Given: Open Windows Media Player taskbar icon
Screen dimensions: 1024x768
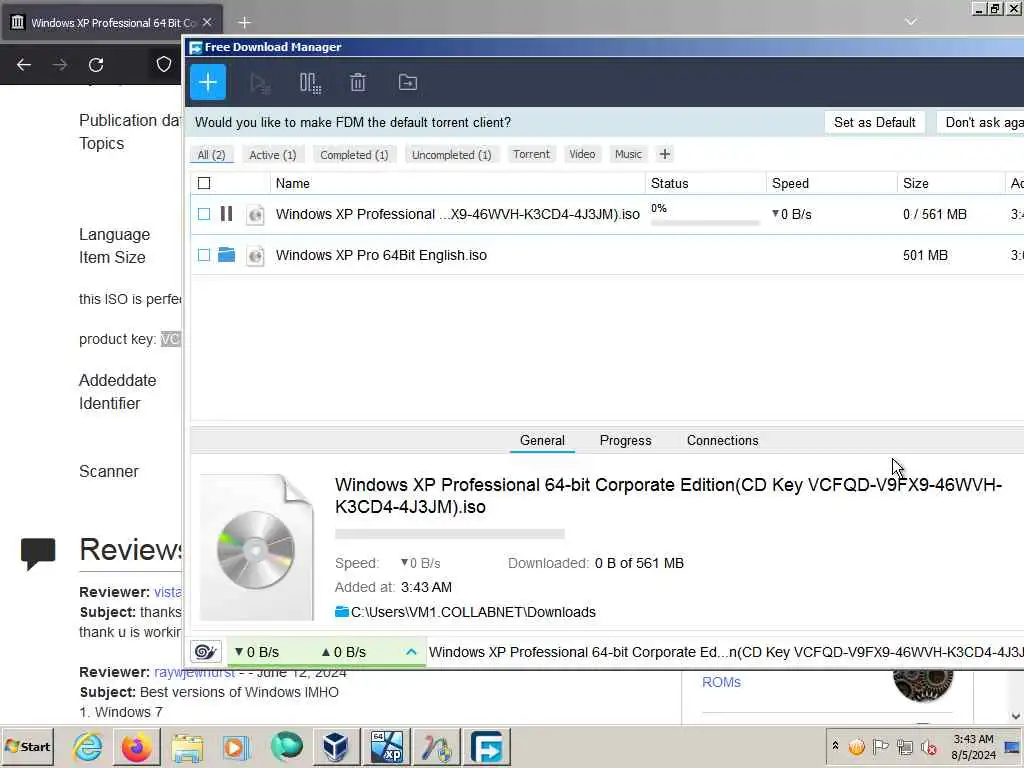Looking at the screenshot, I should point(236,746).
